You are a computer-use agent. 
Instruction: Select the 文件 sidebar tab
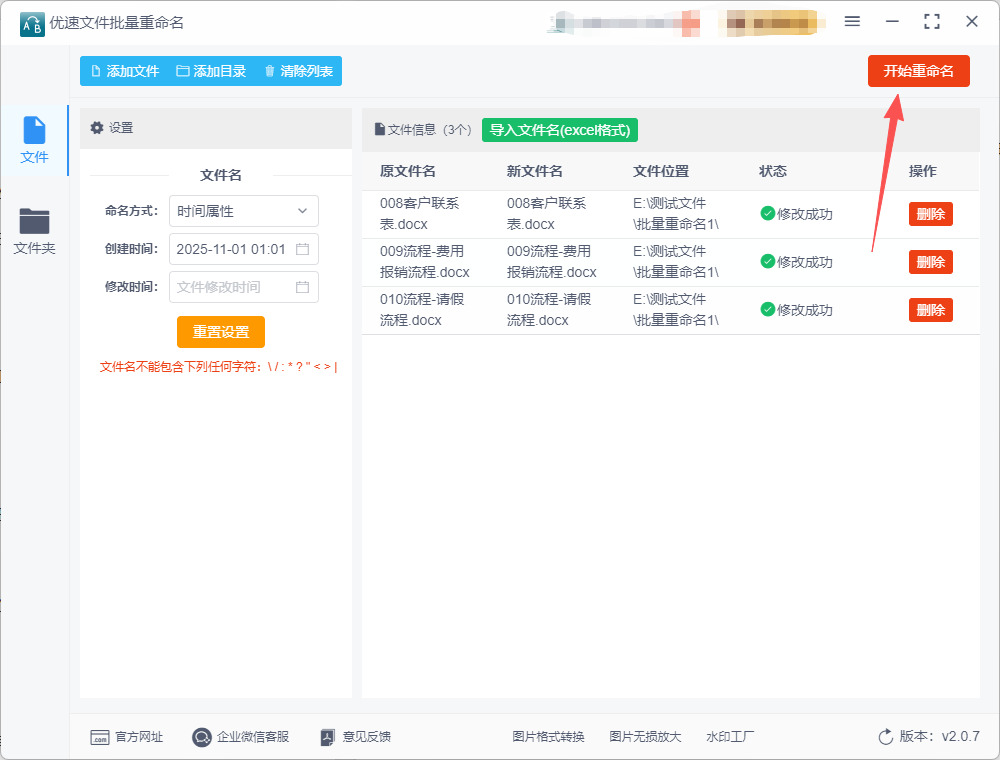tap(34, 140)
